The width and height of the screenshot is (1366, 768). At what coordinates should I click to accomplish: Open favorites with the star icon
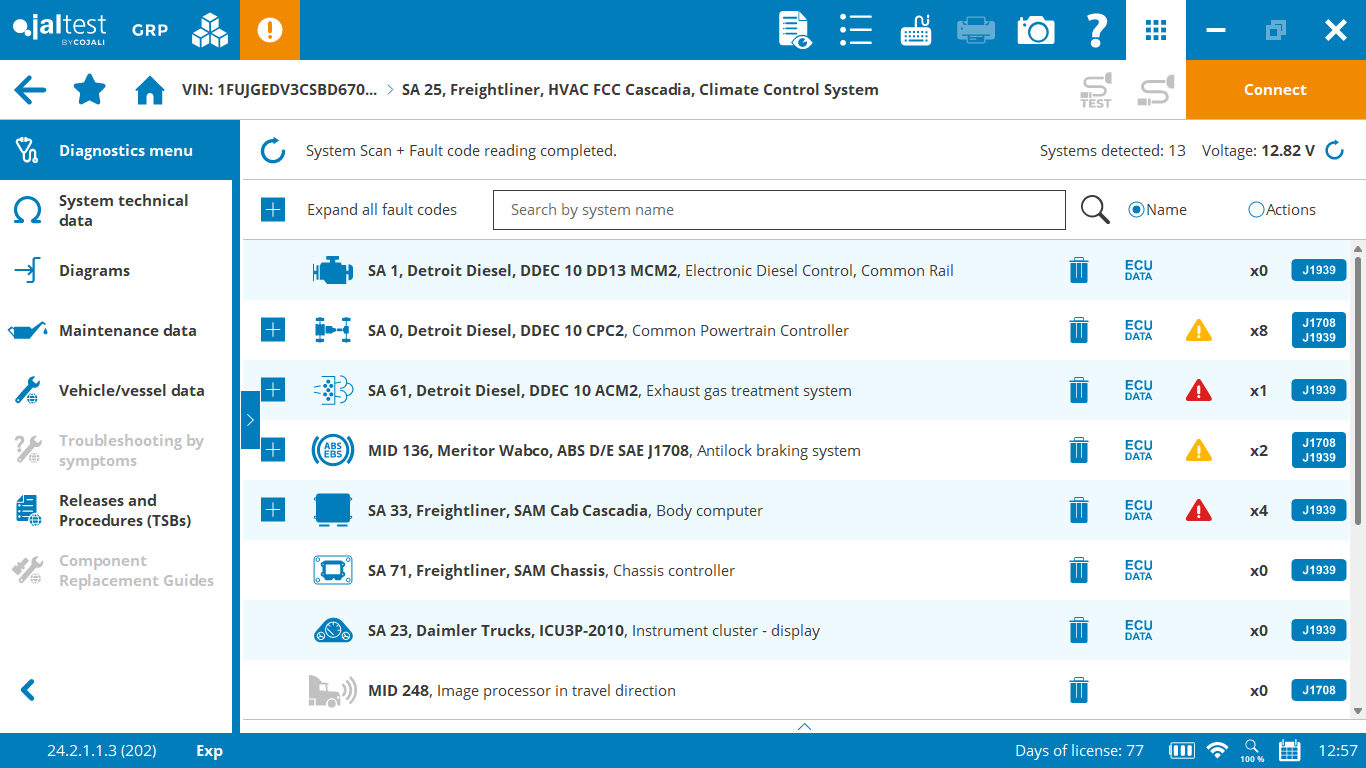click(90, 89)
